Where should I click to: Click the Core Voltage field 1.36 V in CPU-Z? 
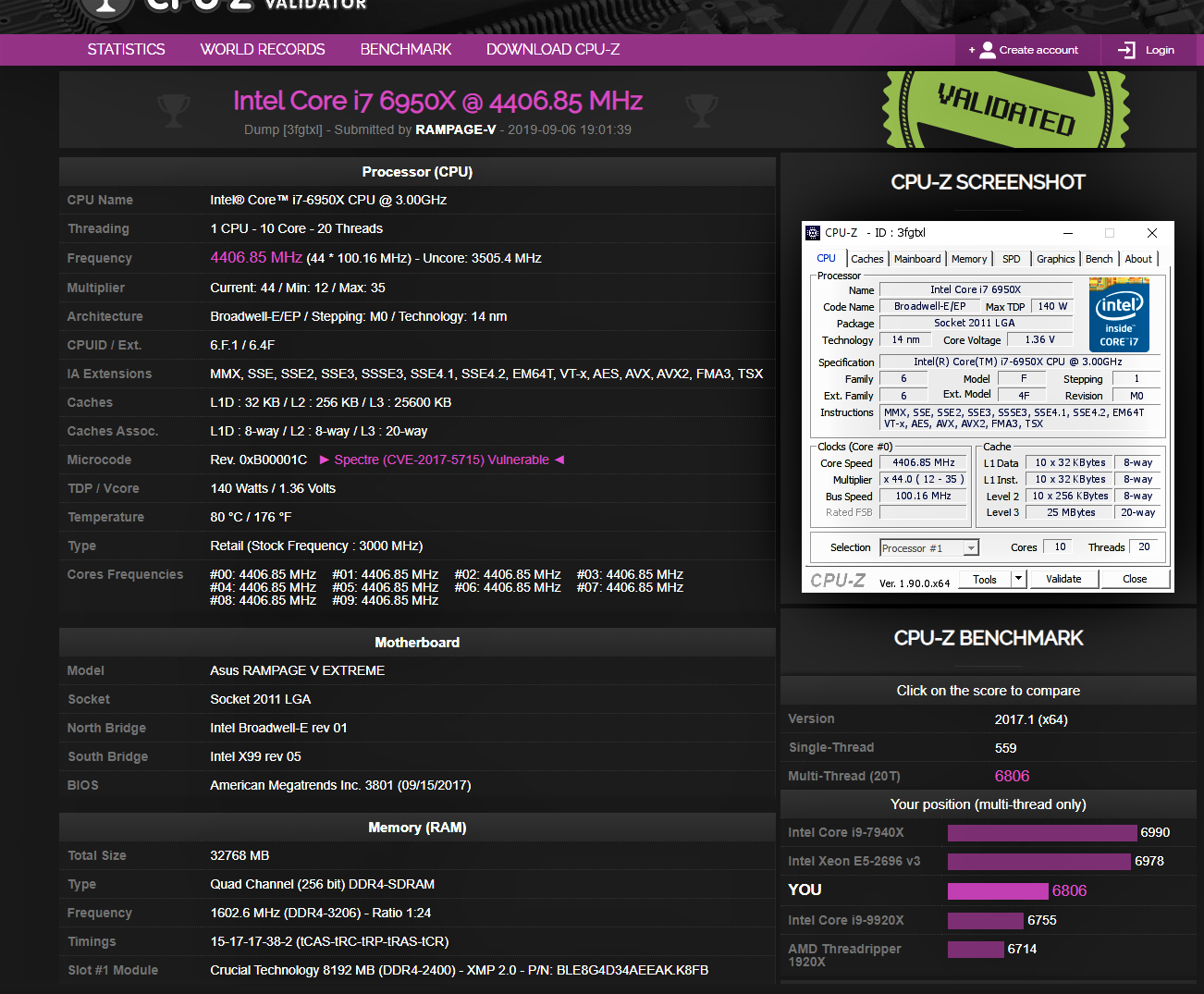tap(1039, 340)
